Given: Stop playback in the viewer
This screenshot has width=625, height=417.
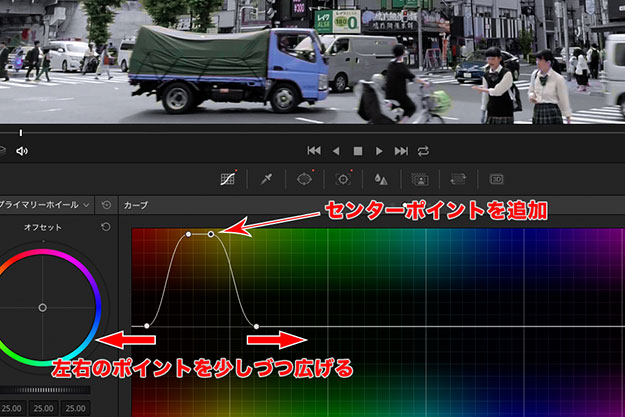Looking at the screenshot, I should pos(358,151).
